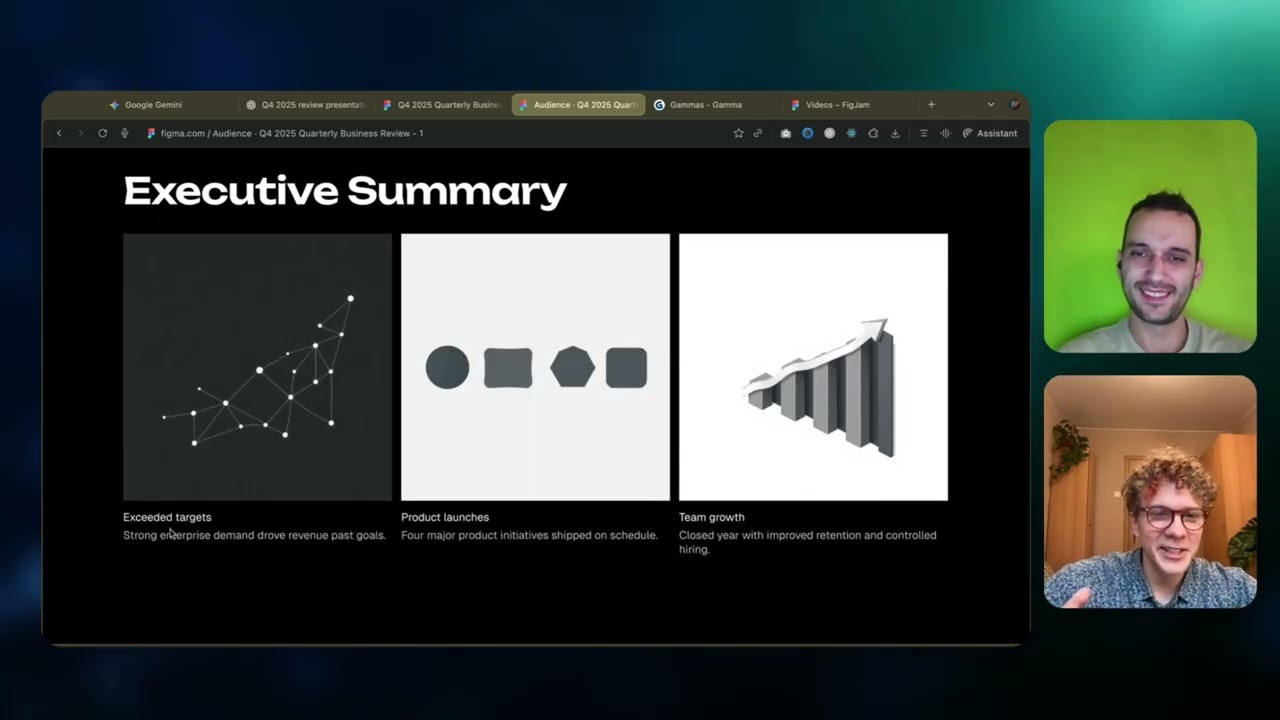Image resolution: width=1280 pixels, height=720 pixels.
Task: Click the green-background webcam video tile
Action: click(1150, 237)
